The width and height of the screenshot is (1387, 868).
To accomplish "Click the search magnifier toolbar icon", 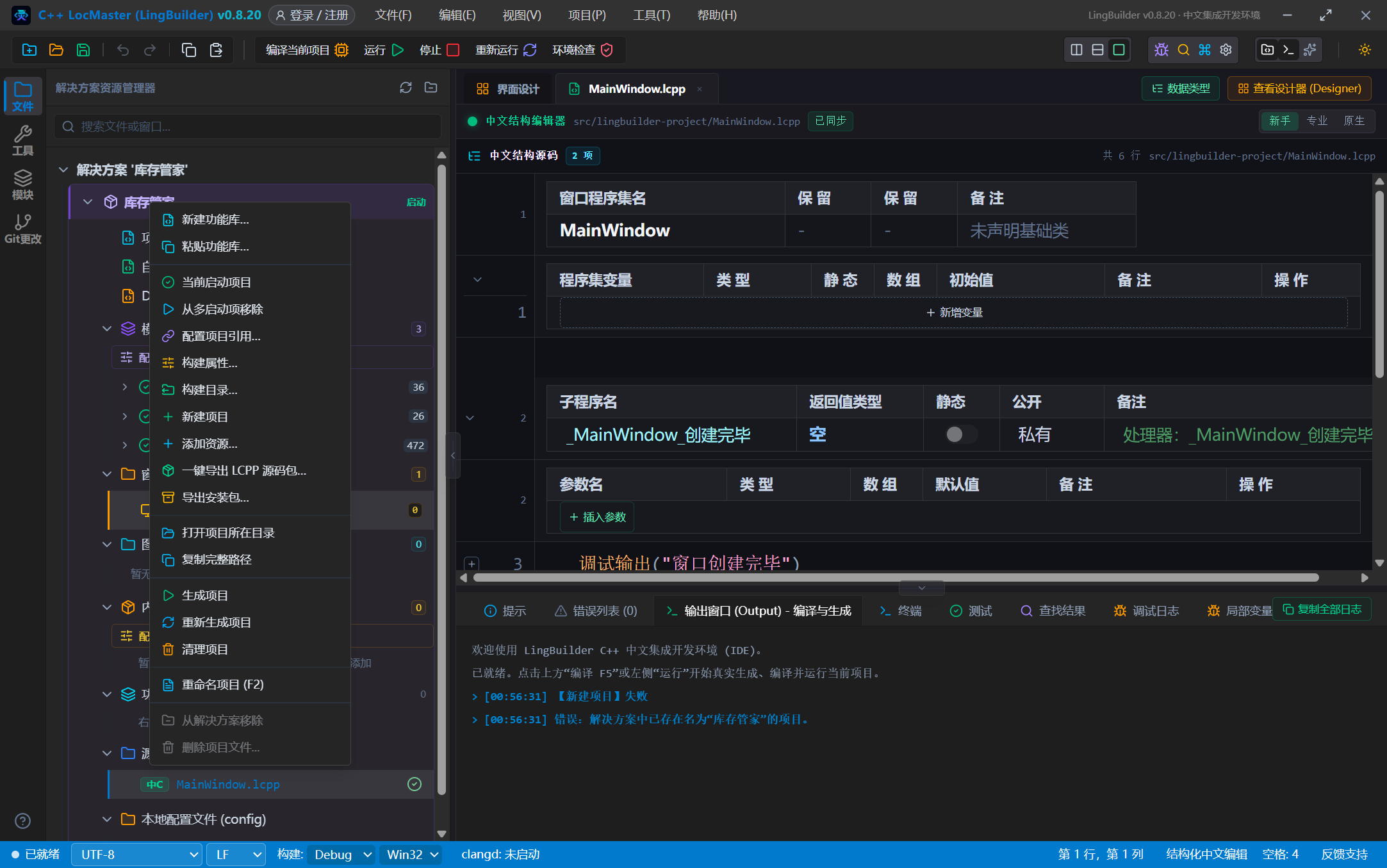I will 1183,50.
